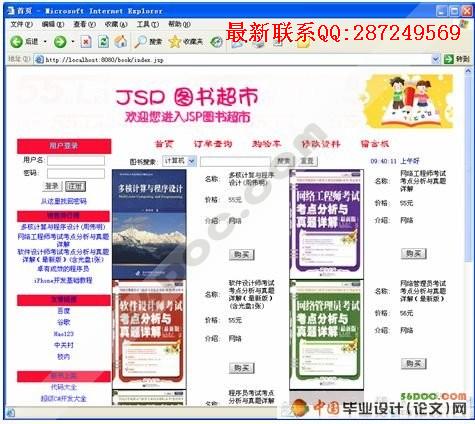Click the red 软件设计师考试 book cover
Image resolution: width=475 pixels, height=424 pixels.
(149, 334)
